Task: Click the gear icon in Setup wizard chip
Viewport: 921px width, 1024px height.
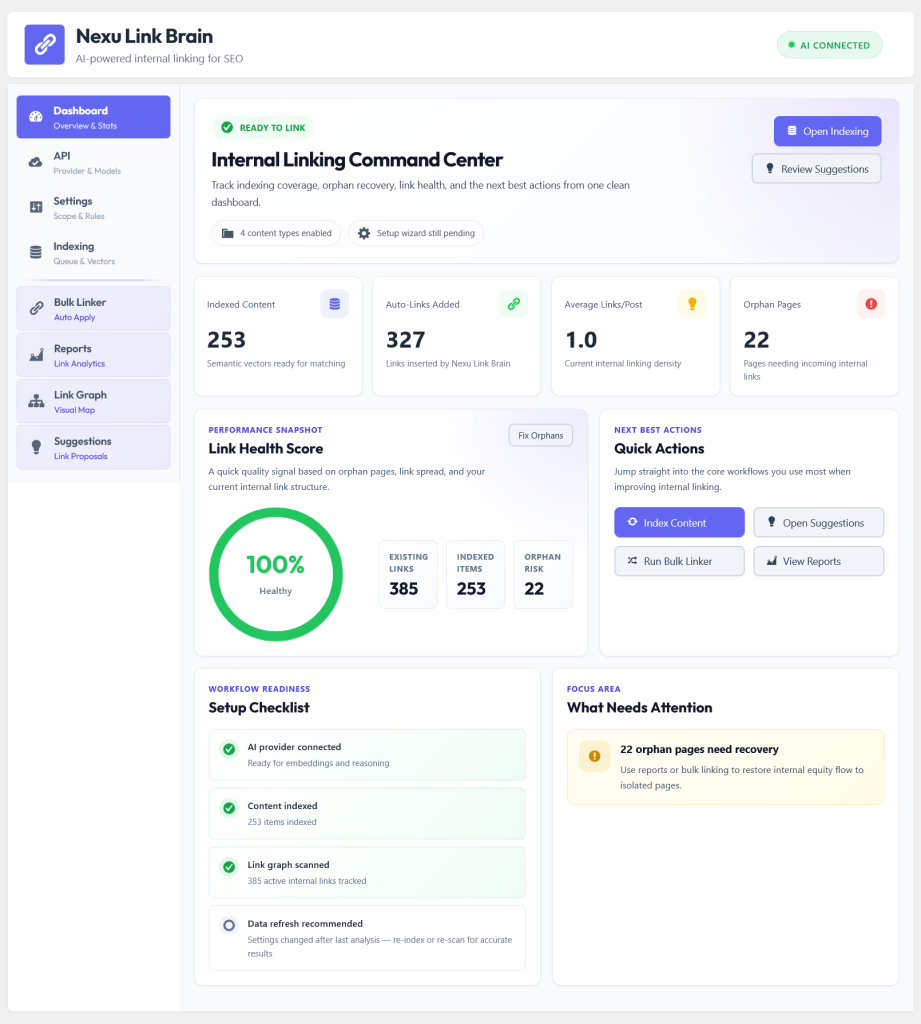Action: (x=364, y=233)
